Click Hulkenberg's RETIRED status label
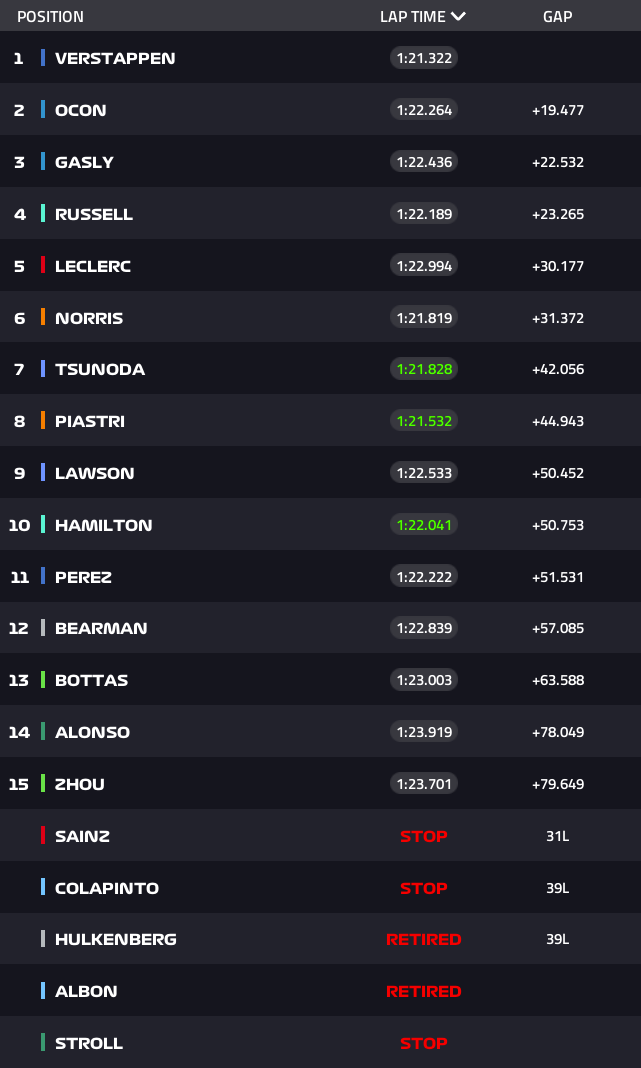The image size is (641, 1068). tap(424, 939)
